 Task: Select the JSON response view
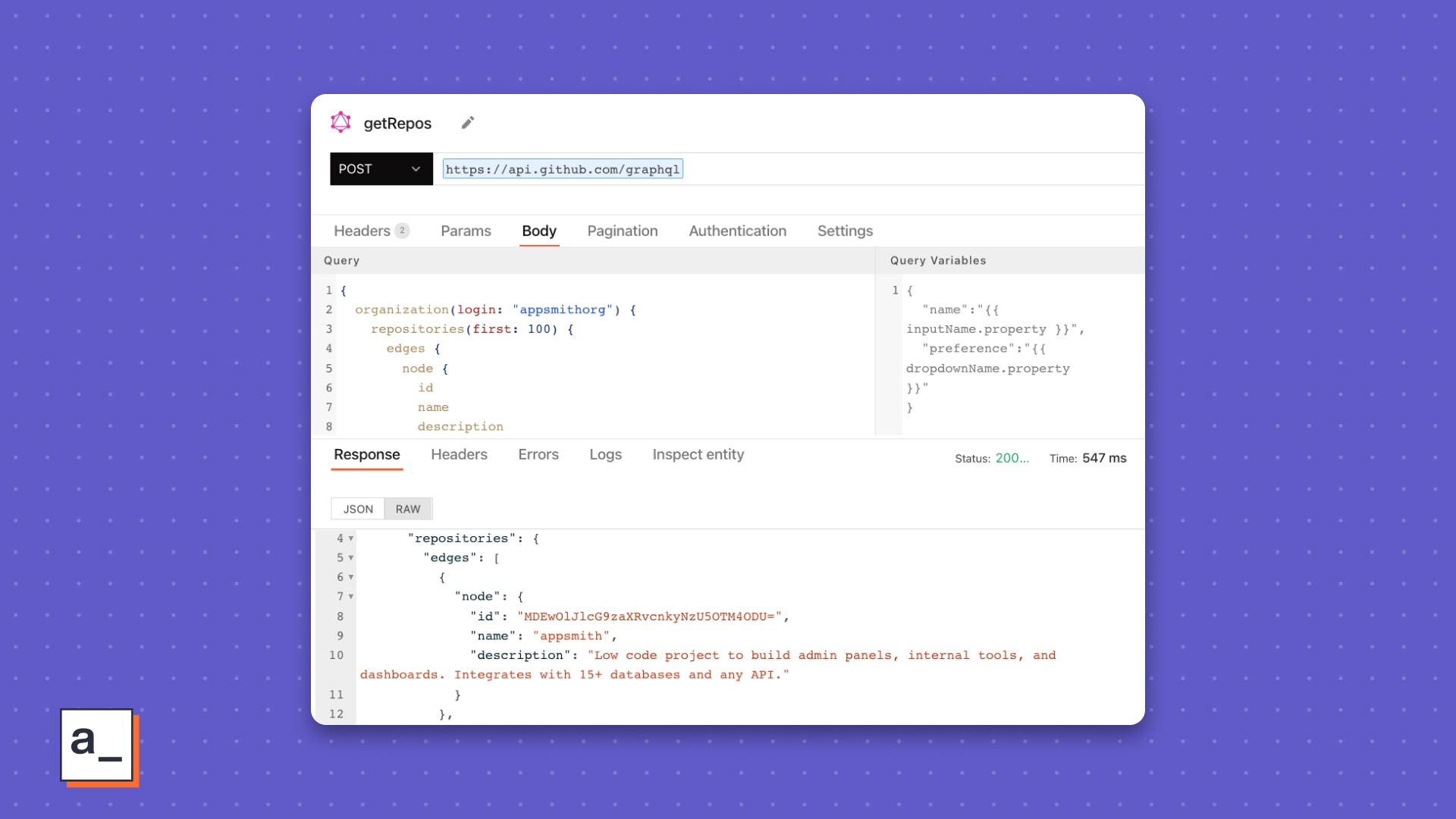(x=357, y=509)
